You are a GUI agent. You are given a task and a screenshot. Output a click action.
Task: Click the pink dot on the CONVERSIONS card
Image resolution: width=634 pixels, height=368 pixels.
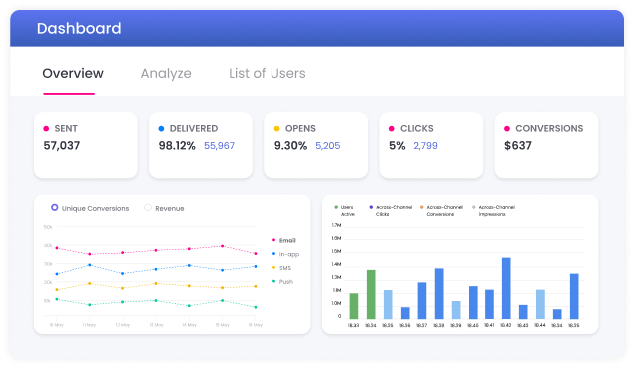point(507,129)
